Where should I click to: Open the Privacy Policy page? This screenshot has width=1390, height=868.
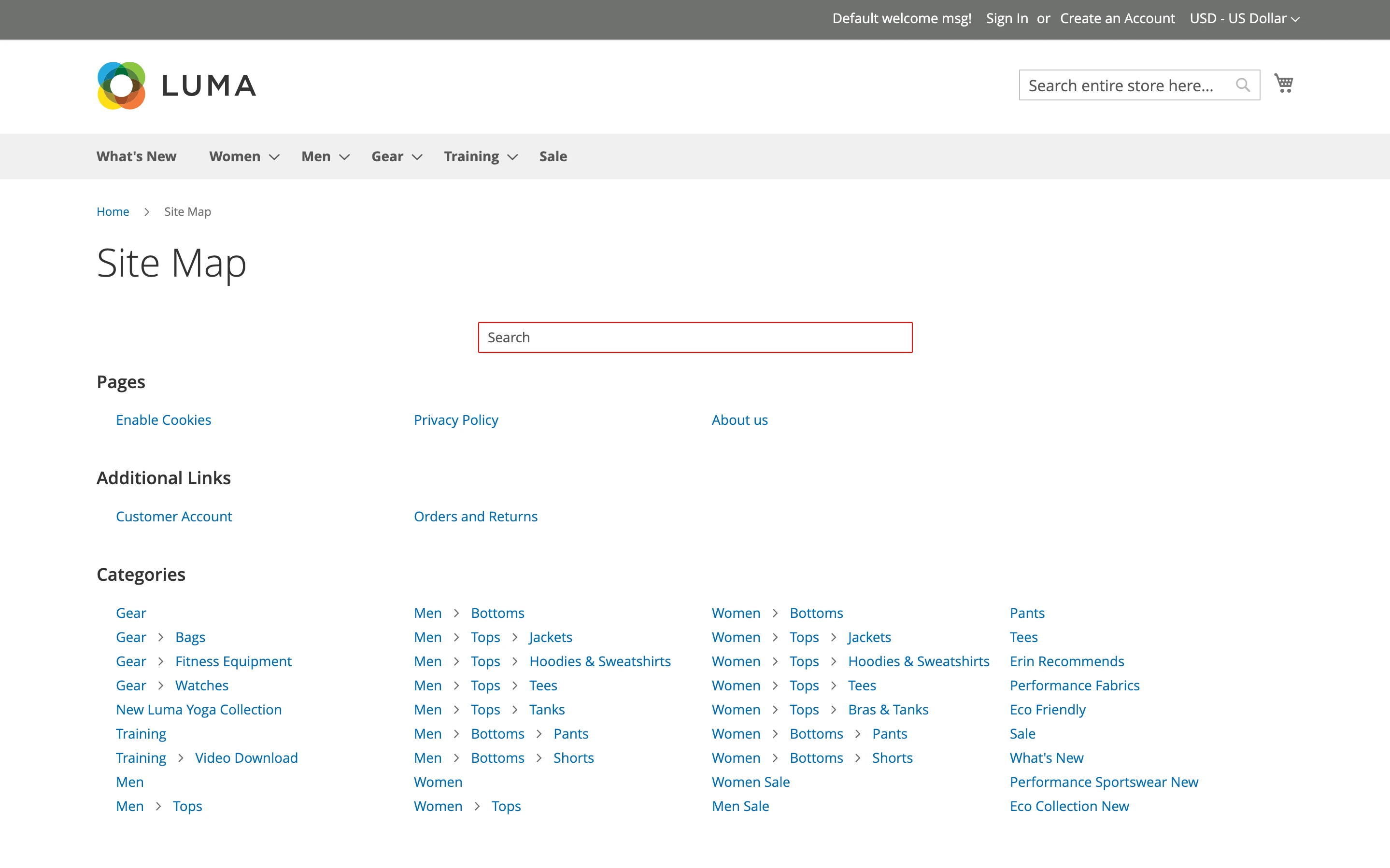pos(455,420)
